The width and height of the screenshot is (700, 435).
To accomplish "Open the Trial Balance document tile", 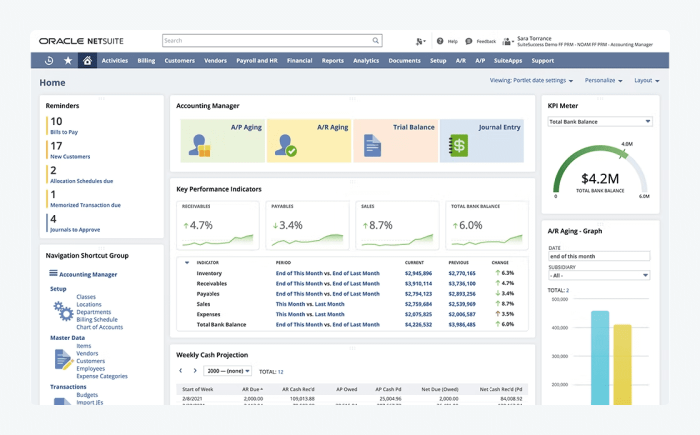I will coord(396,141).
